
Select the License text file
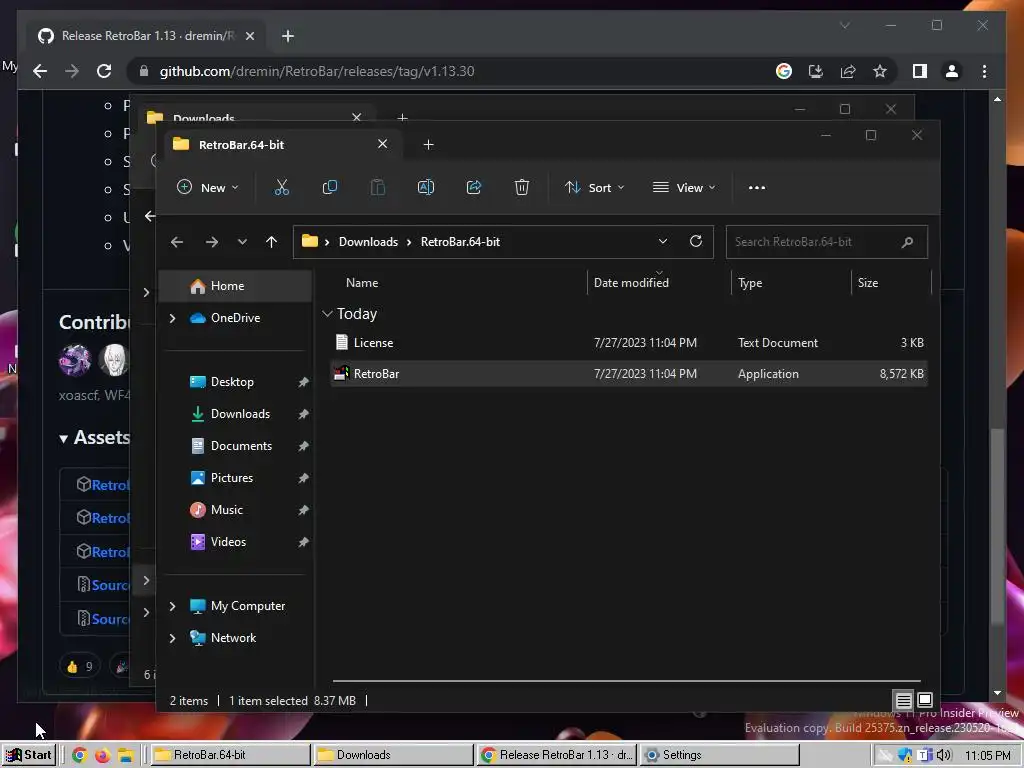[629, 343]
